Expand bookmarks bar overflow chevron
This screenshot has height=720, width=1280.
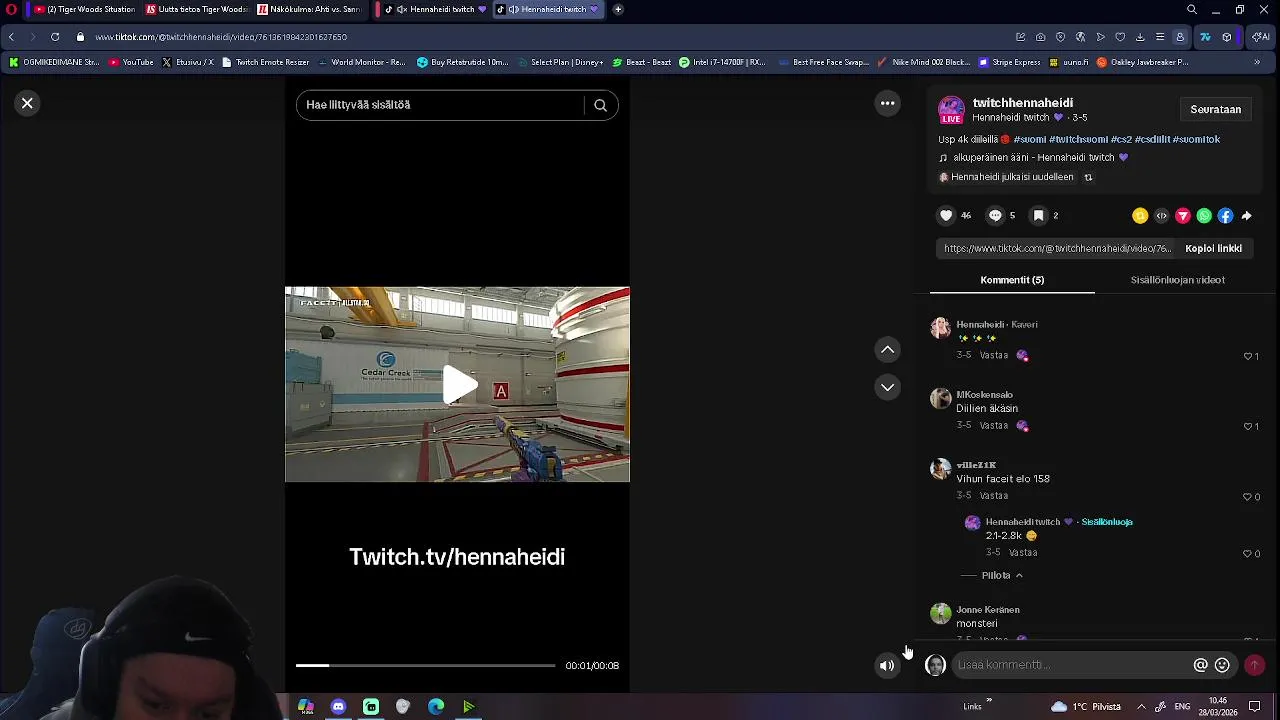(x=1257, y=62)
